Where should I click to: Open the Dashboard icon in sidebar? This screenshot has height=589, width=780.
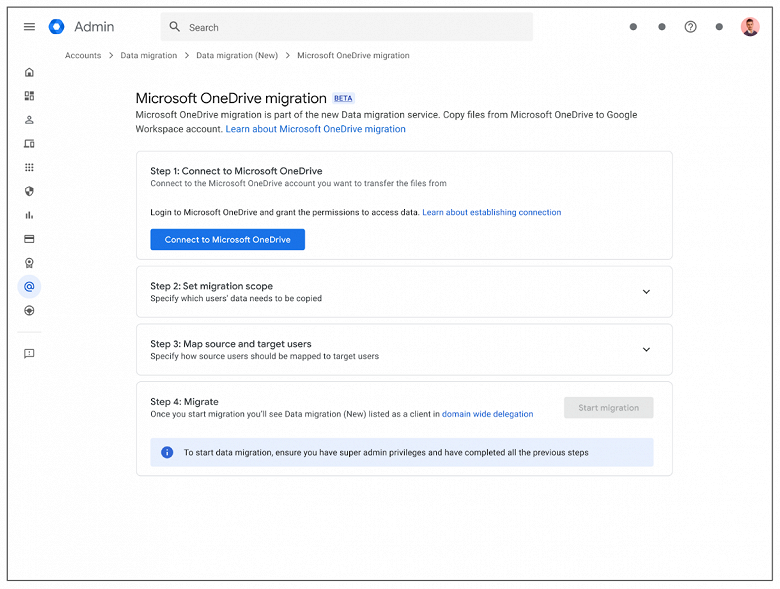point(29,96)
